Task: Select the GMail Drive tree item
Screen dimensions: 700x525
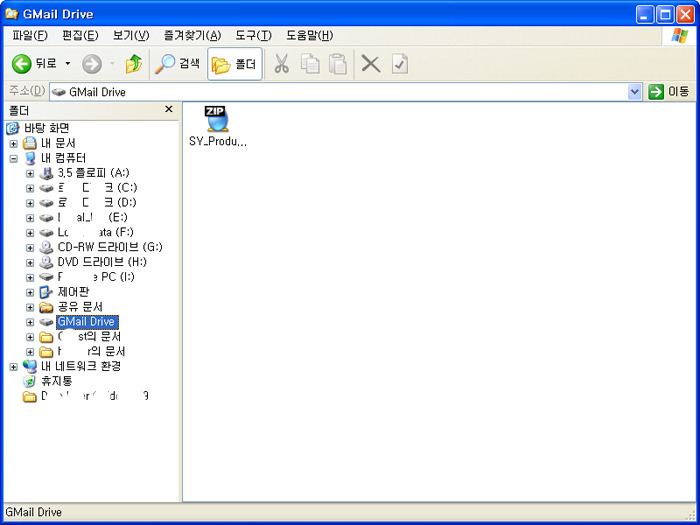Action: coord(87,322)
